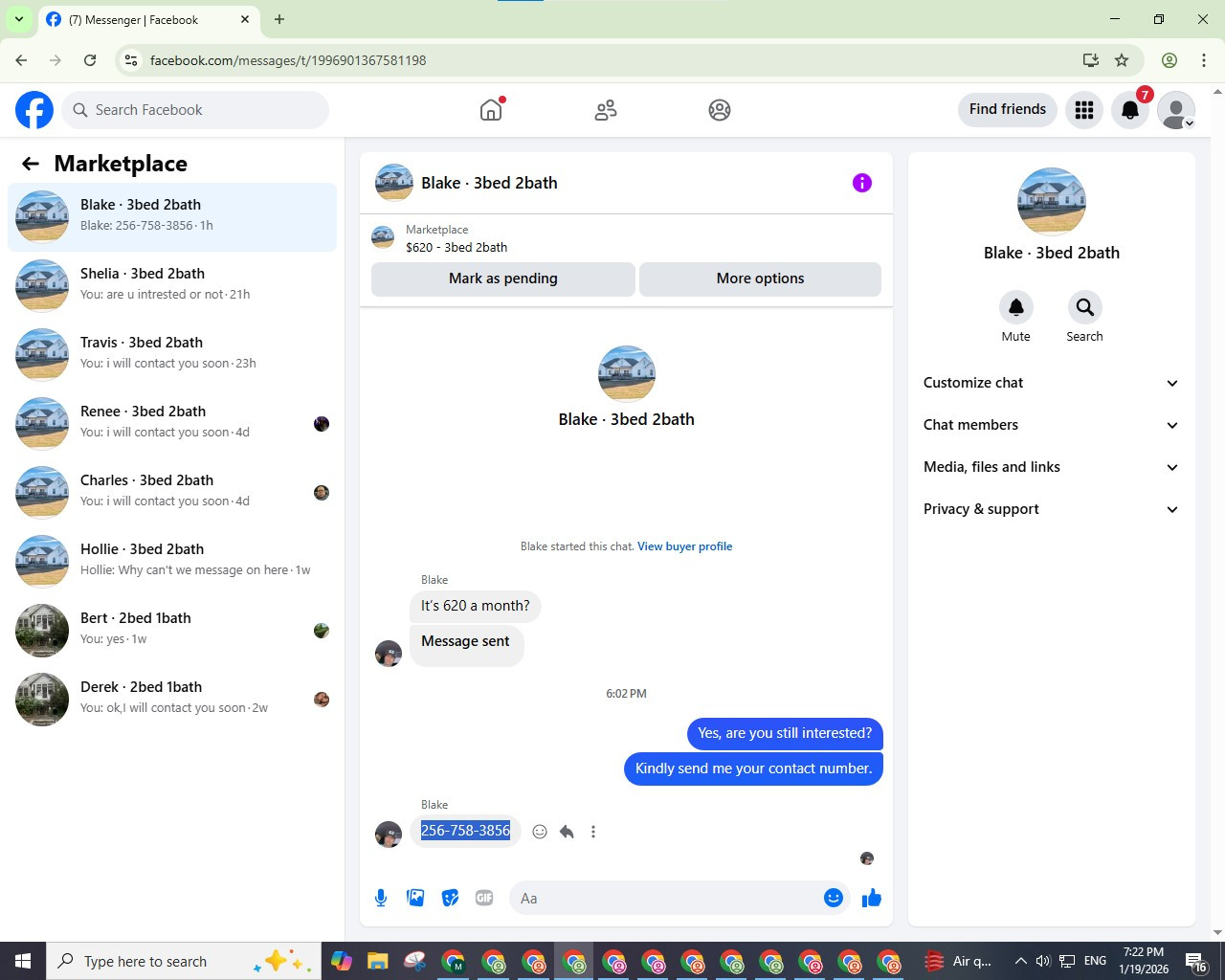
Task: Send a thumbs-up like
Action: (x=872, y=898)
